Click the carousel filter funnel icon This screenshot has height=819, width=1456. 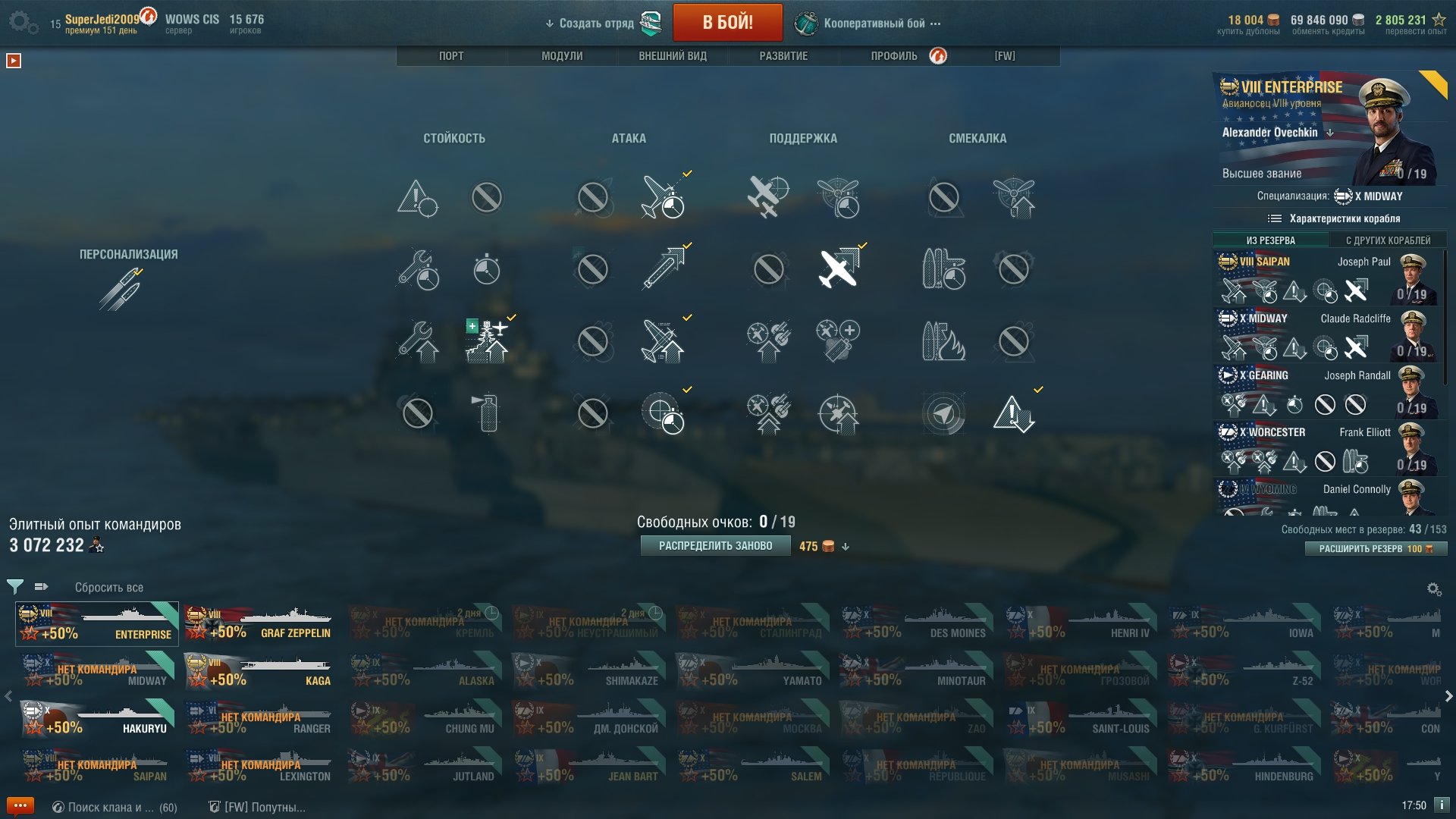[x=14, y=587]
